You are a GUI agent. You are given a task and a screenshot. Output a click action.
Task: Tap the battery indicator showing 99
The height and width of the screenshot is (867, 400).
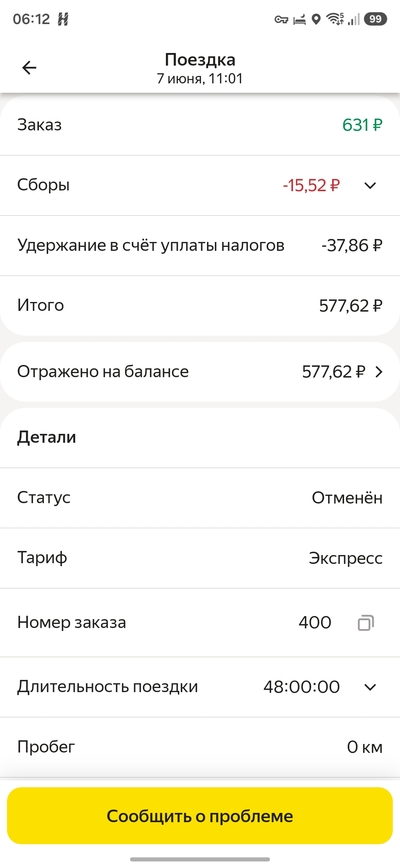click(376, 19)
